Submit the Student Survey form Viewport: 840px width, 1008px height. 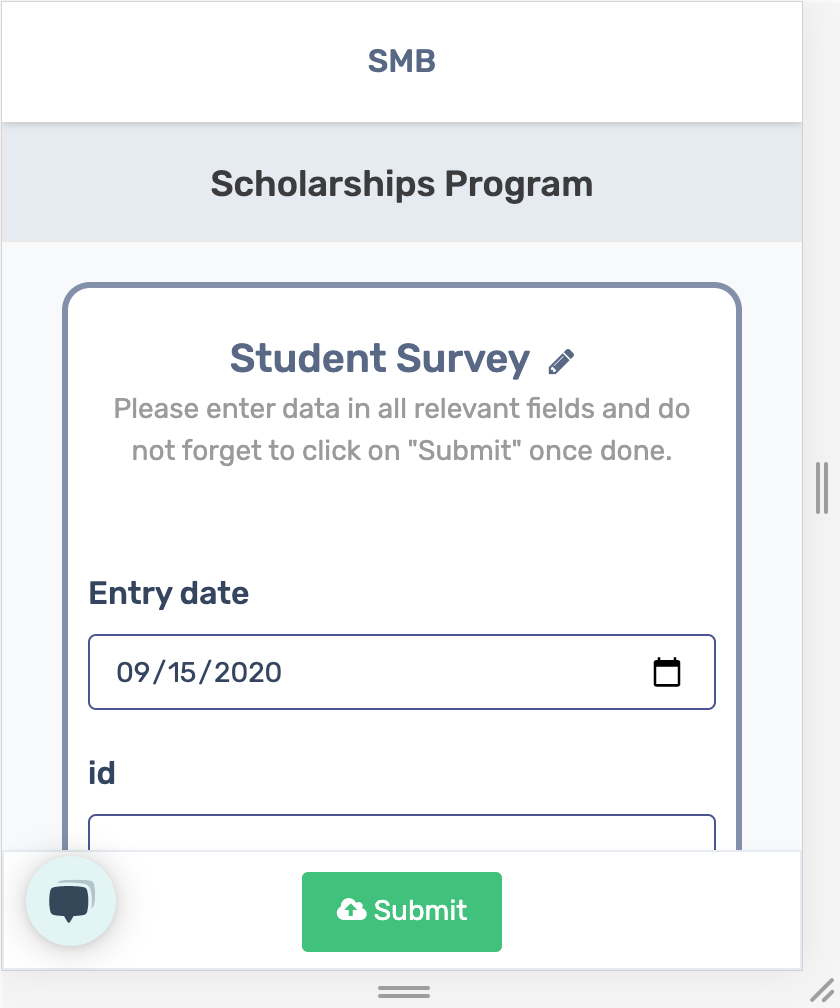click(402, 912)
